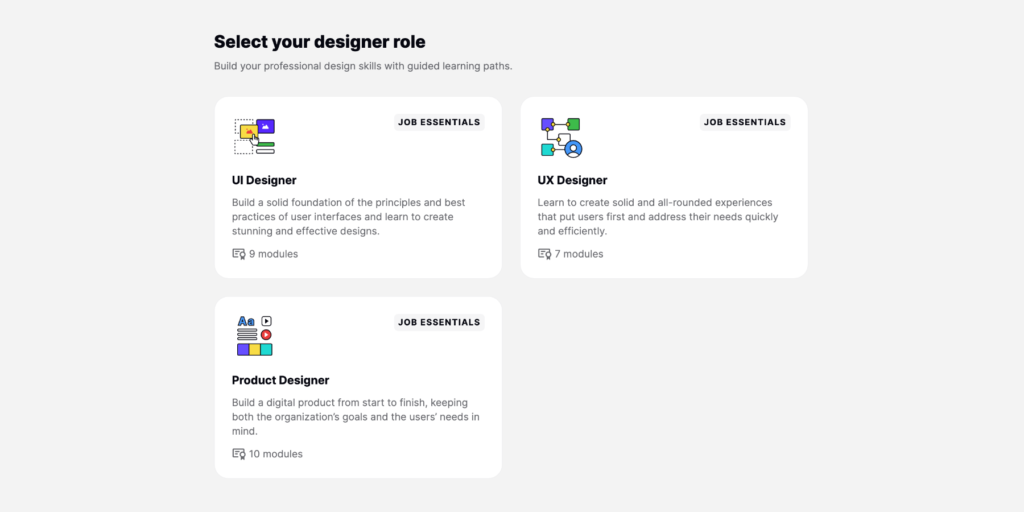Click the 9 modules label

point(273,254)
